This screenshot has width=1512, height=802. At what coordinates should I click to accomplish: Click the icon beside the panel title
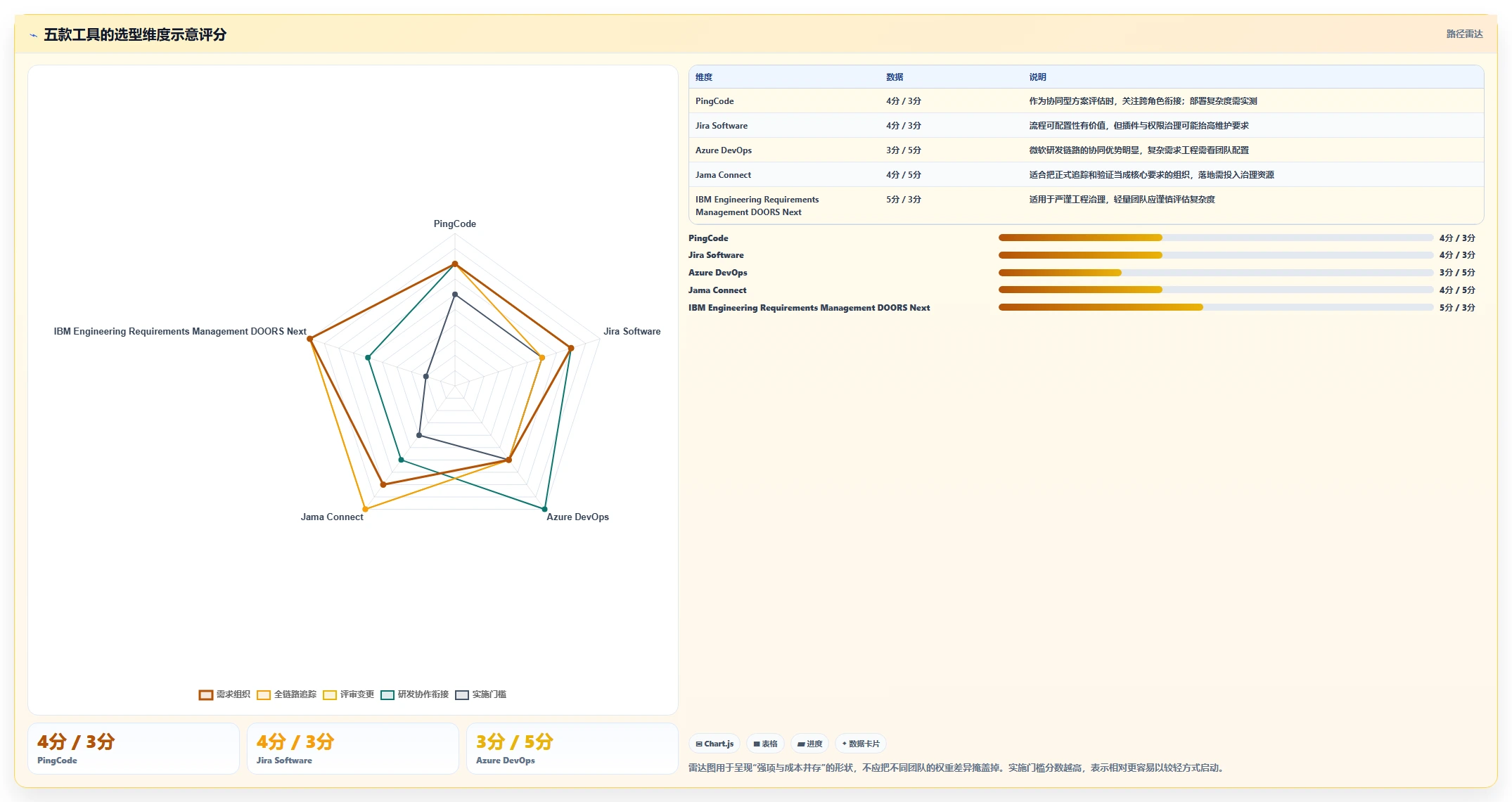[33, 35]
